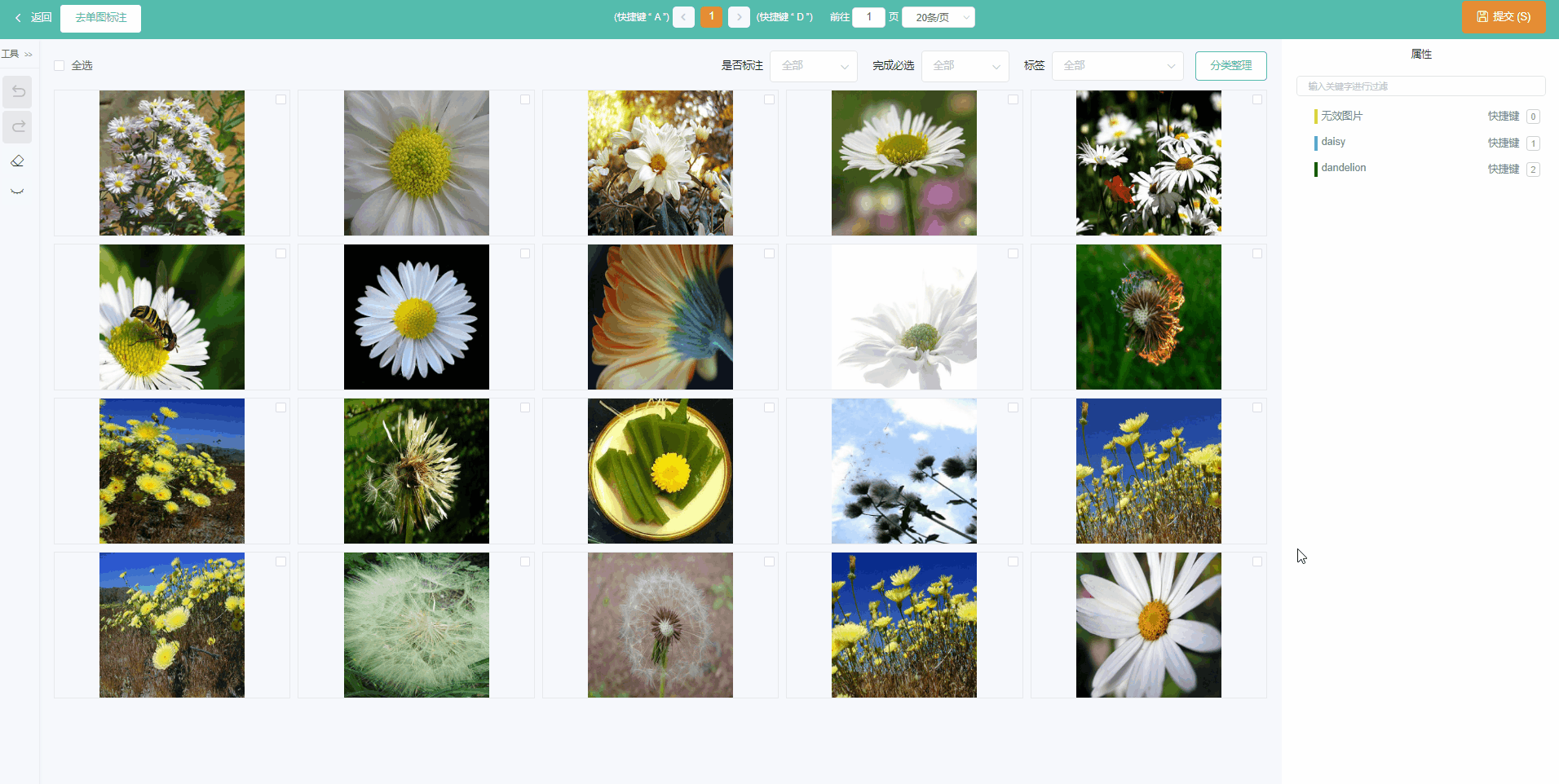This screenshot has width=1559, height=784.
Task: Select the single daisy with pink blurred background
Action: tap(904, 163)
